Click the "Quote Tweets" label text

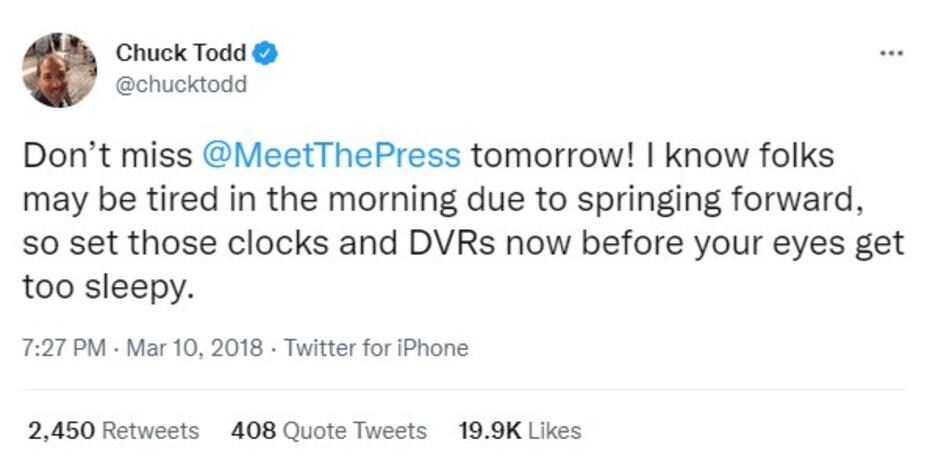click(353, 431)
